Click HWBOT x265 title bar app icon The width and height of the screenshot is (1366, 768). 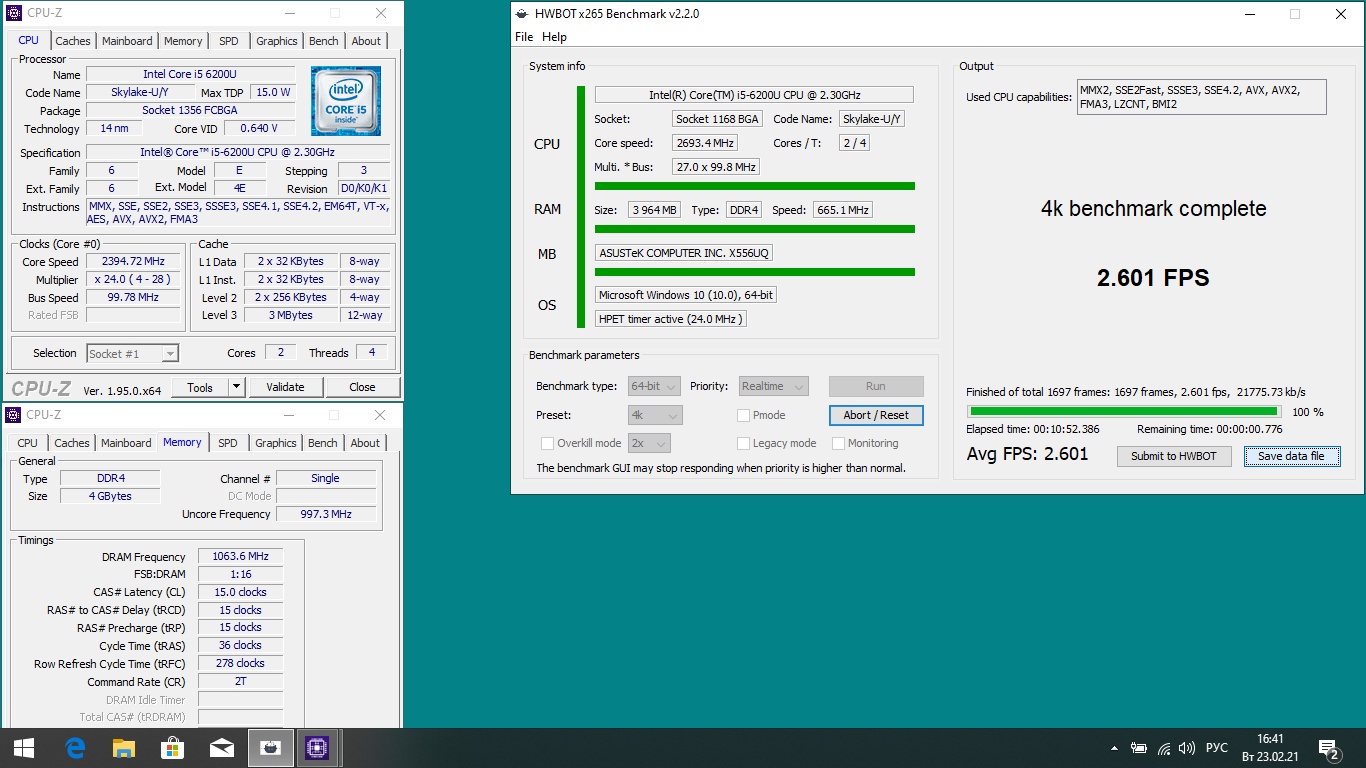click(522, 14)
